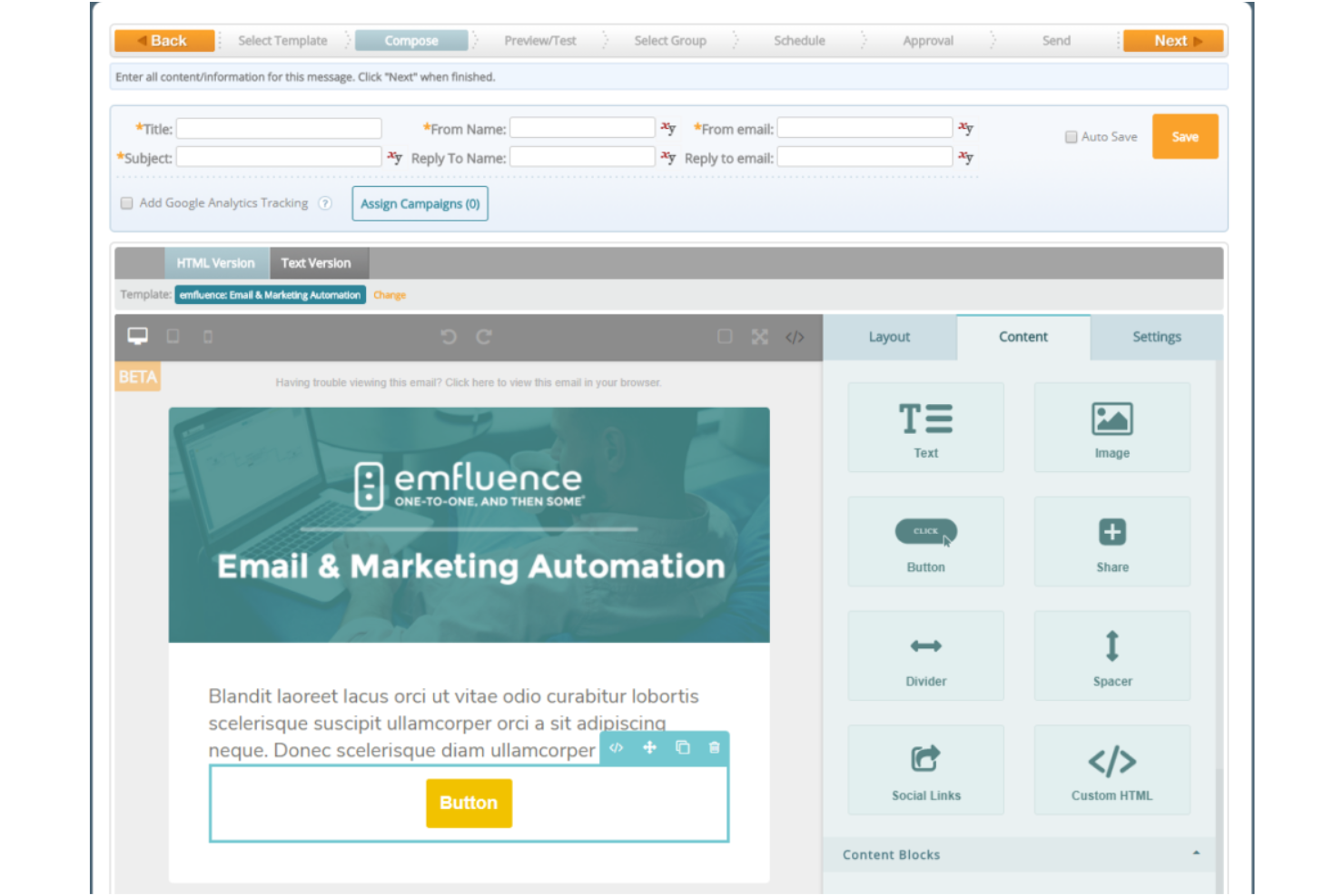1344x896 pixels.
Task: Add a Custom HTML block
Action: (1112, 770)
